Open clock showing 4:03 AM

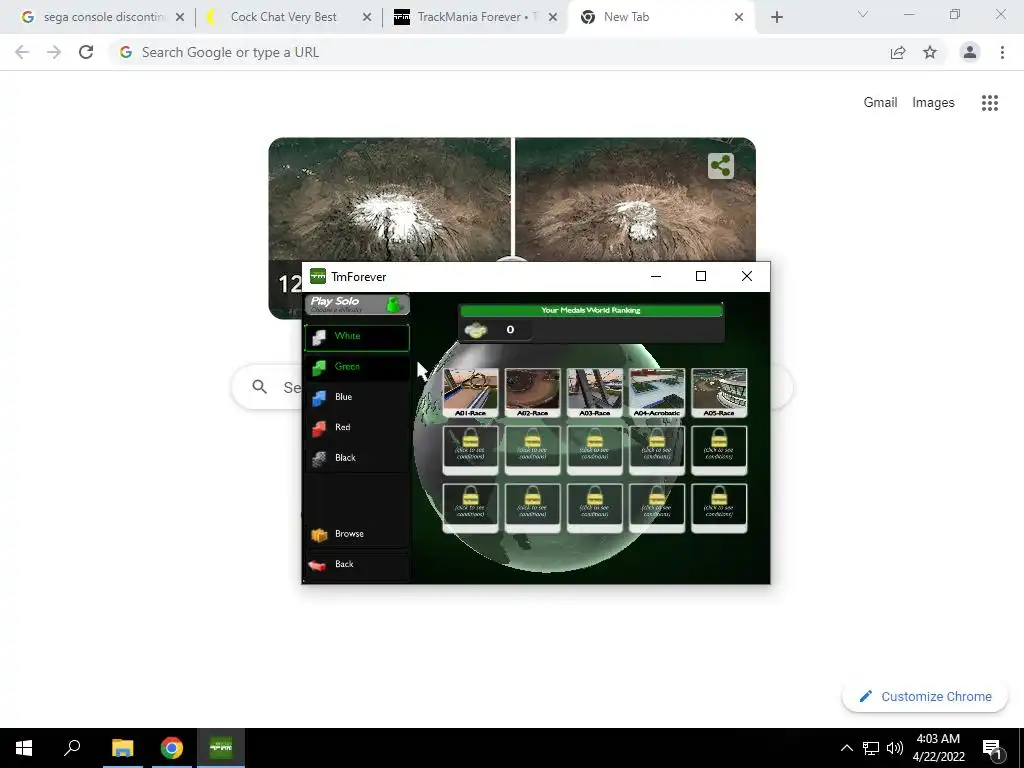pyautogui.click(x=938, y=748)
